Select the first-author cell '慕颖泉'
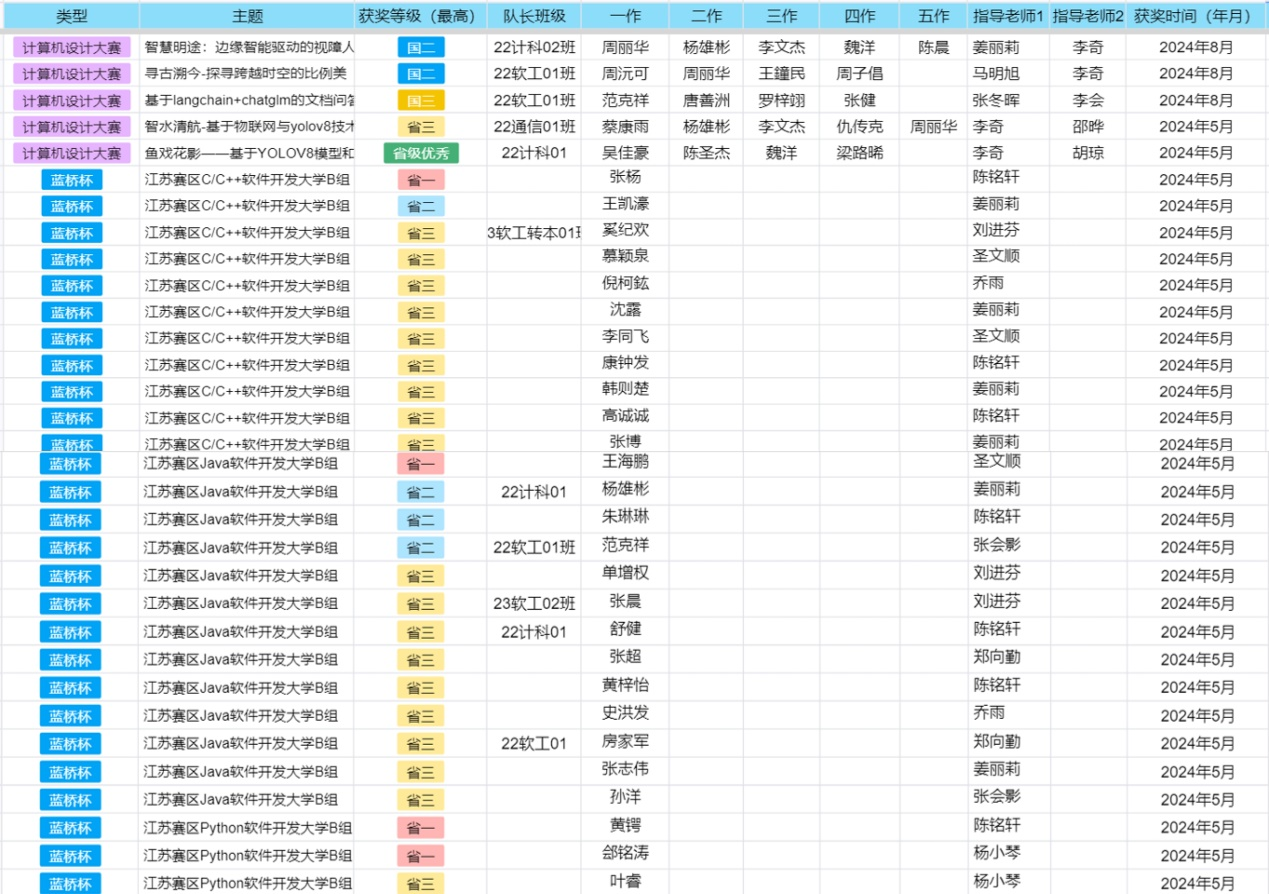 point(625,256)
